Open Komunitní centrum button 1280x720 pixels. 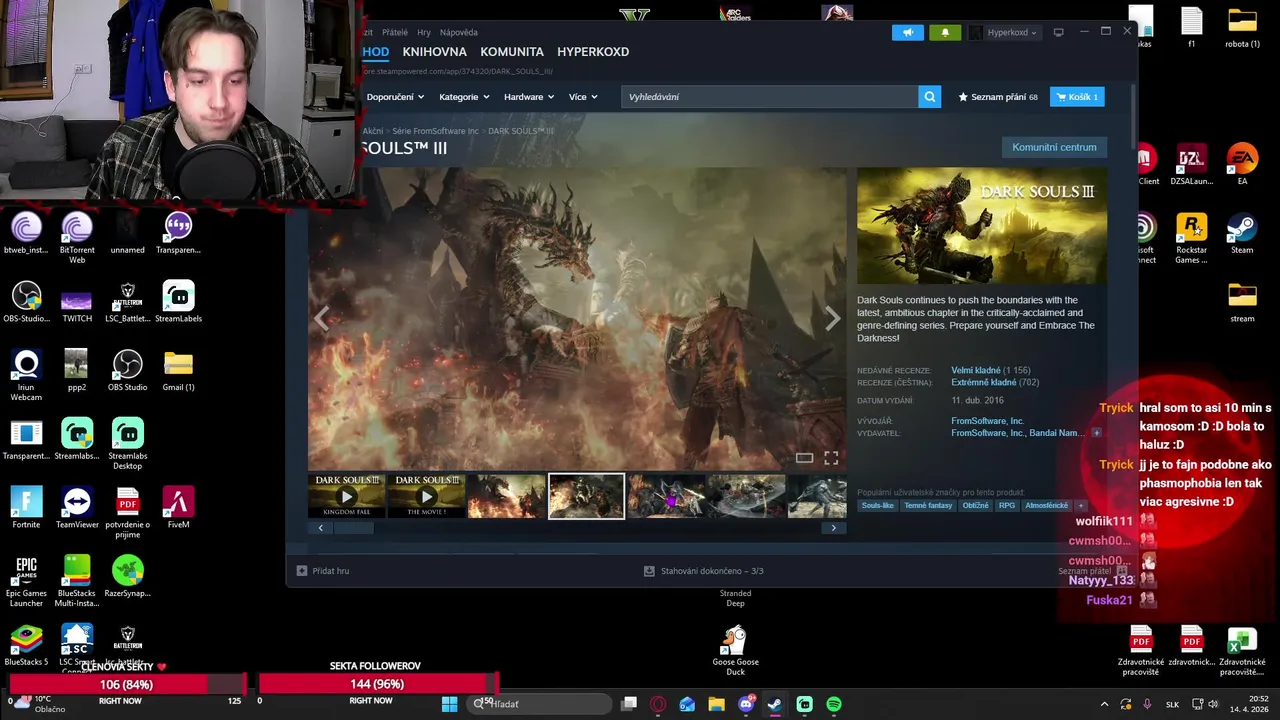tap(1054, 147)
